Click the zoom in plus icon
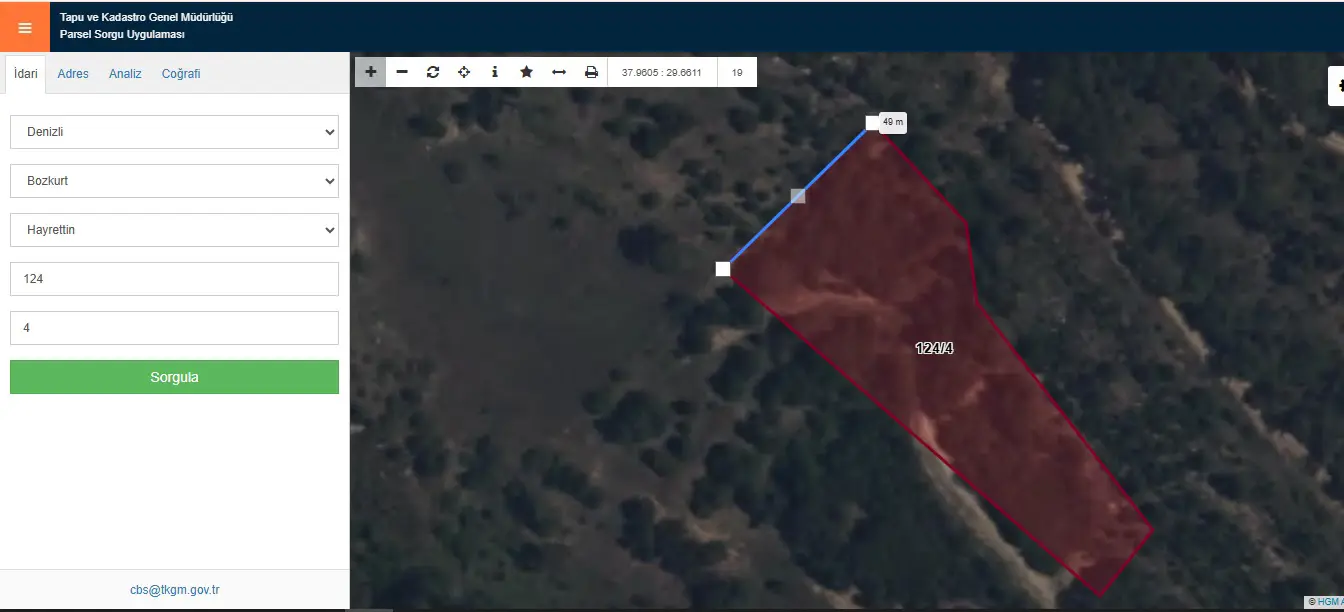1344x612 pixels. point(371,72)
